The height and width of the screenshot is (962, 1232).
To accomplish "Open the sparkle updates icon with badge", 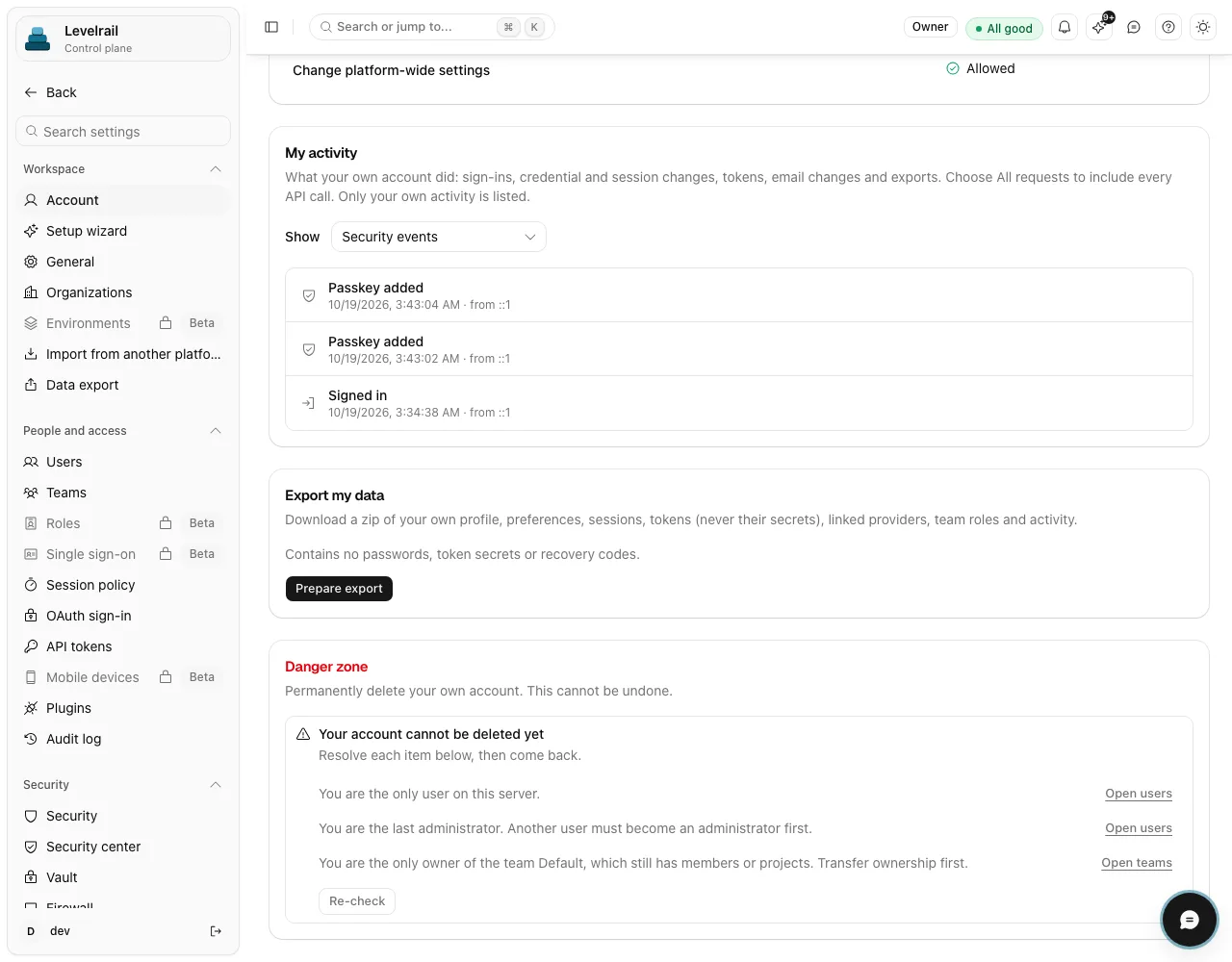I will 1099,27.
